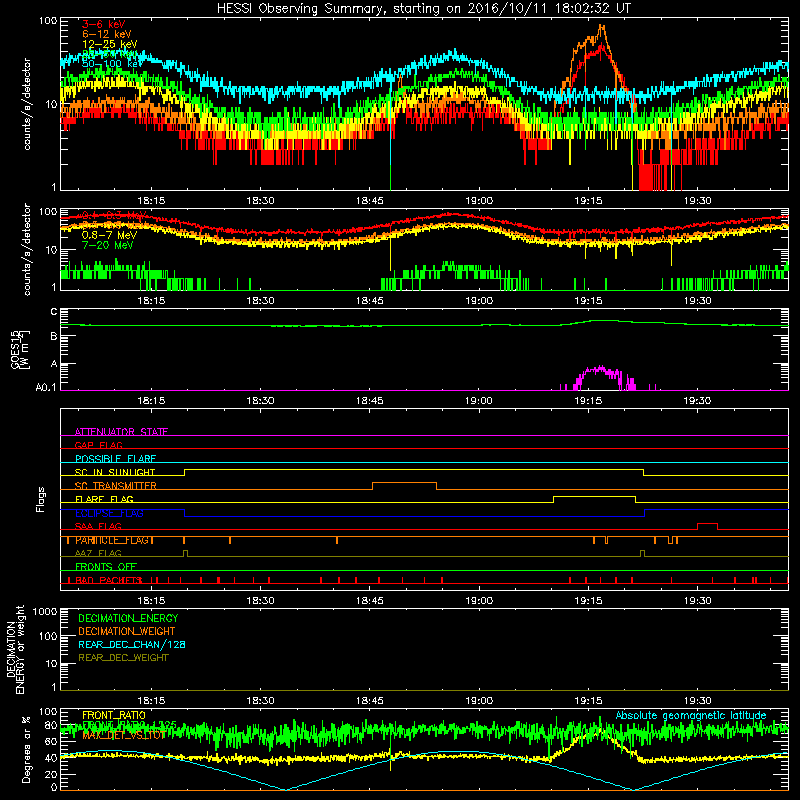Screen dimensions: 800x800
Task: Select the red 3-6 keV legend label
Action: [104, 24]
